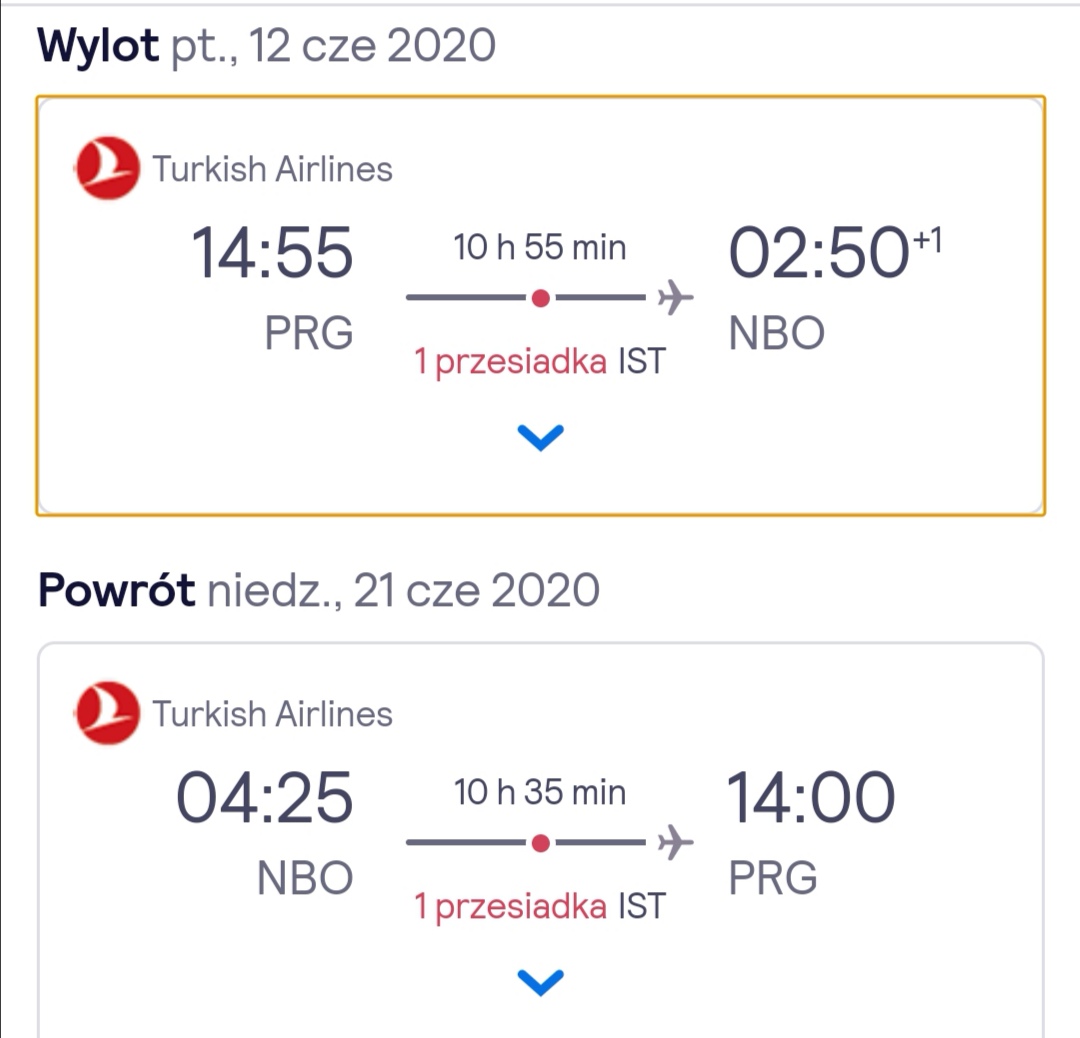Open the '1 przesiadka IST' info on the outbound flight
The width and height of the screenshot is (1080, 1038).
[540, 361]
